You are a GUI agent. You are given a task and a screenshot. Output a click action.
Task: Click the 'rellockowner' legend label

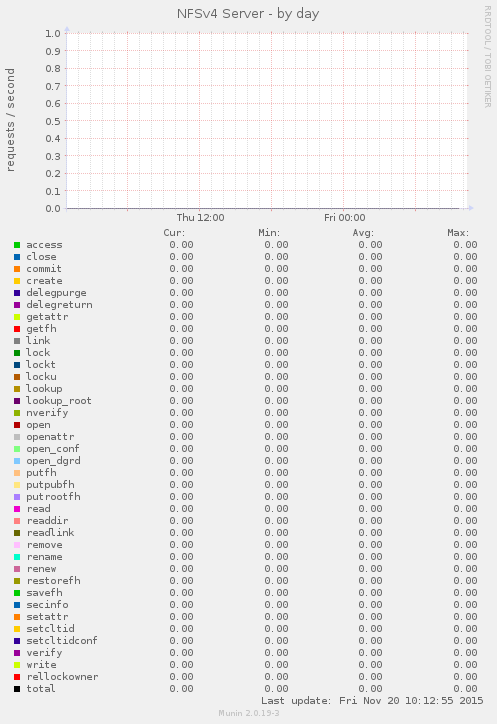tap(62, 677)
